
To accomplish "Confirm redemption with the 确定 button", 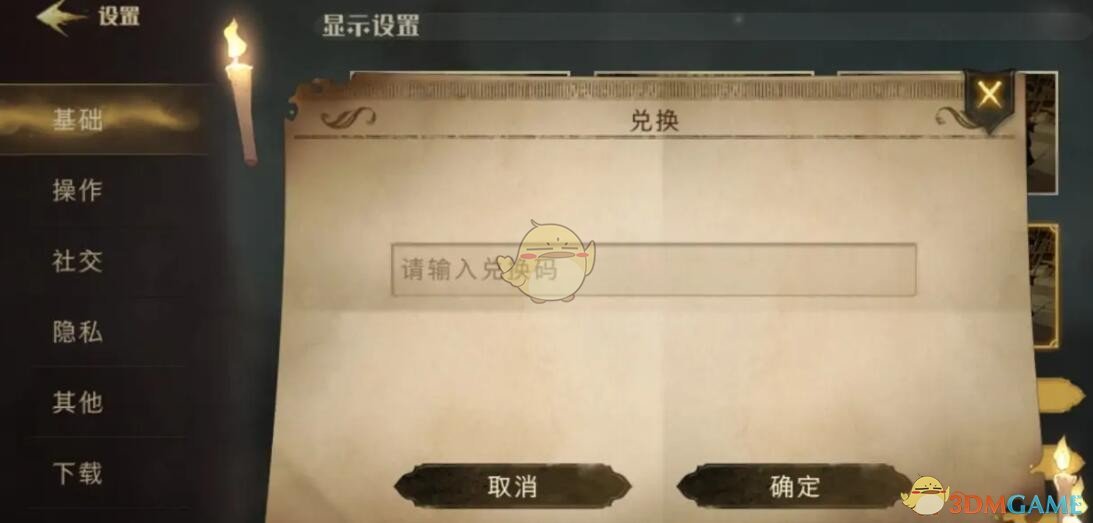I will coord(795,486).
